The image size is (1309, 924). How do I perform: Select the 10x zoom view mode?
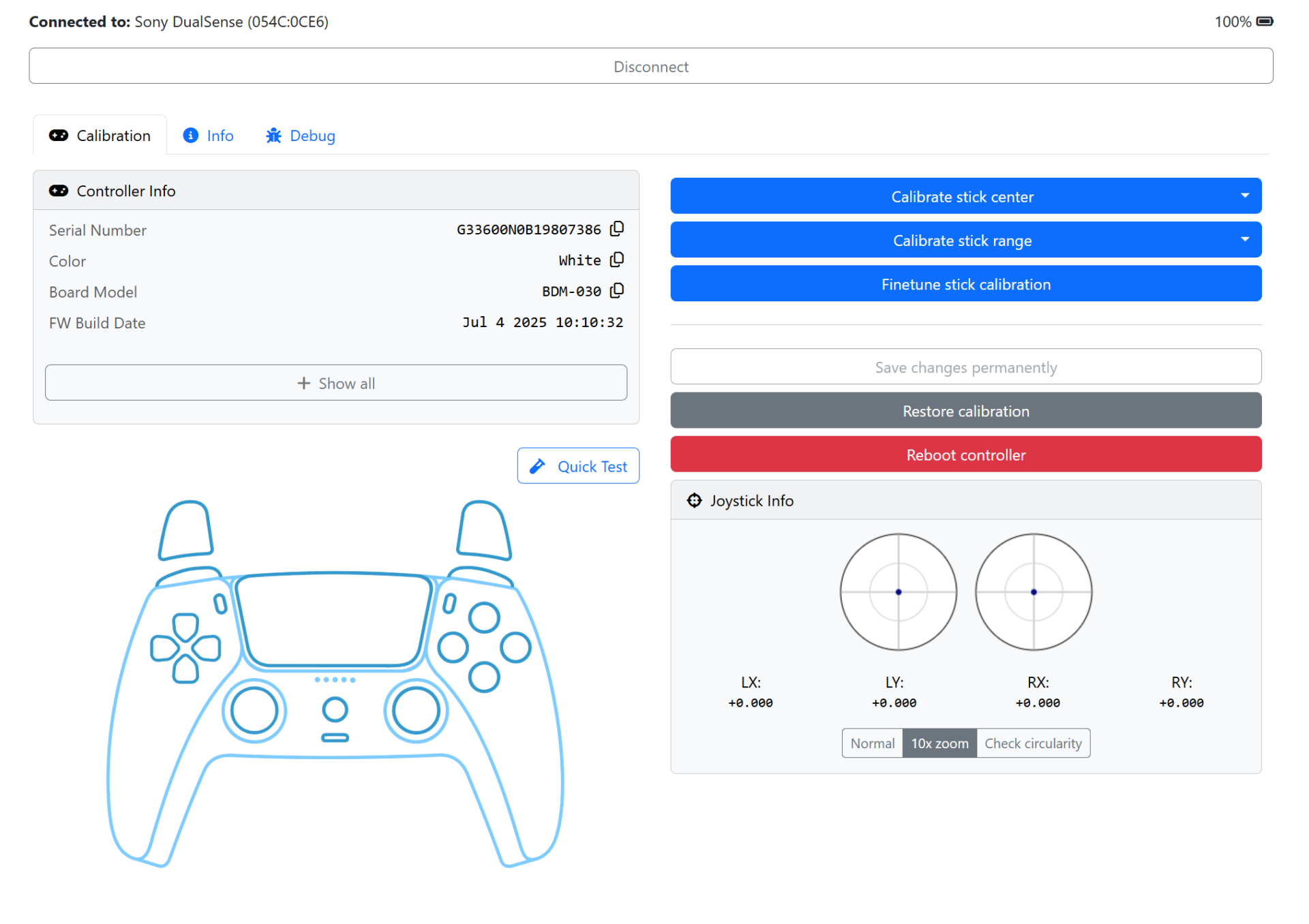(939, 743)
